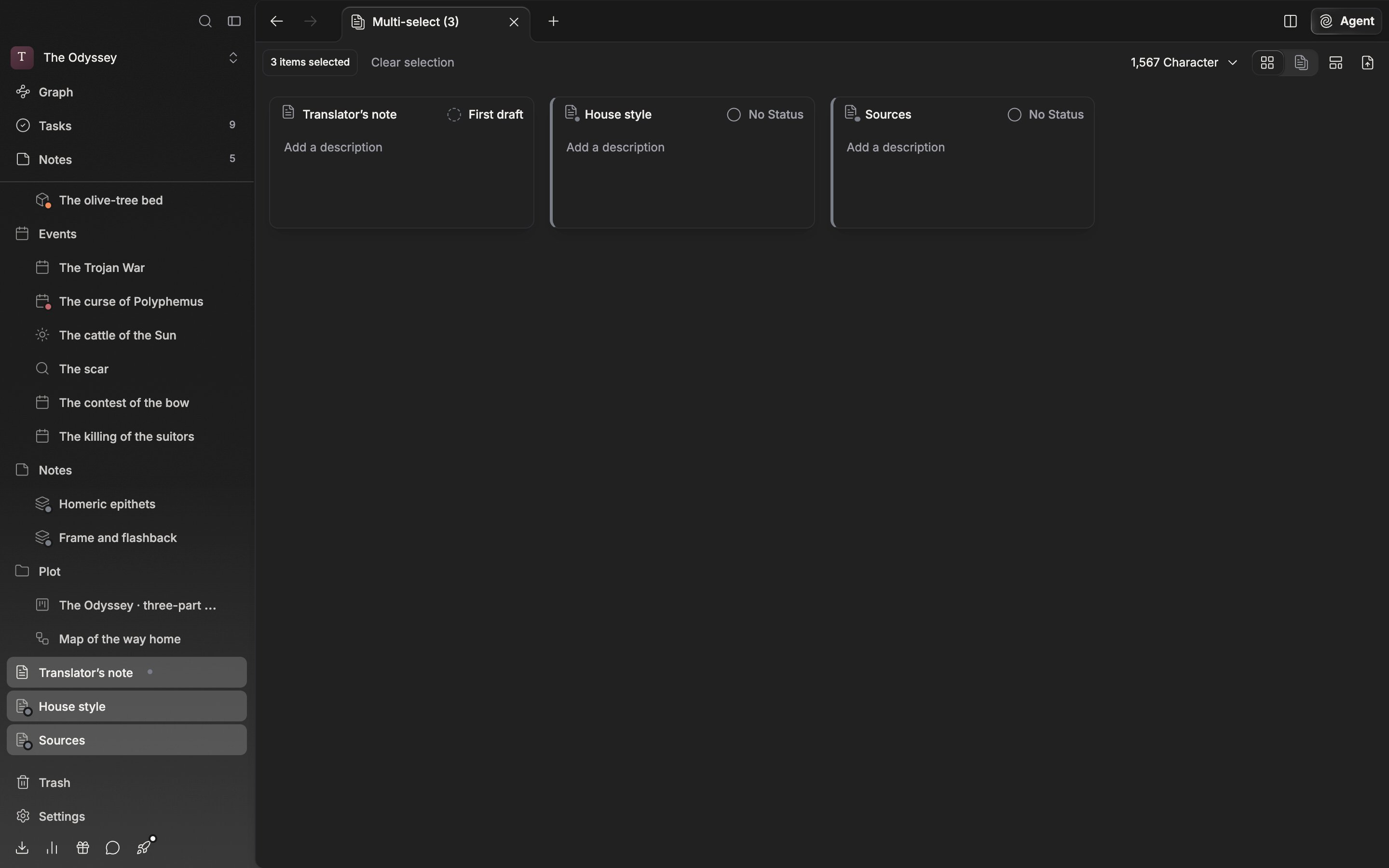Open the chat feedback bubble icon
Screen dimensions: 1389x868
(113, 848)
